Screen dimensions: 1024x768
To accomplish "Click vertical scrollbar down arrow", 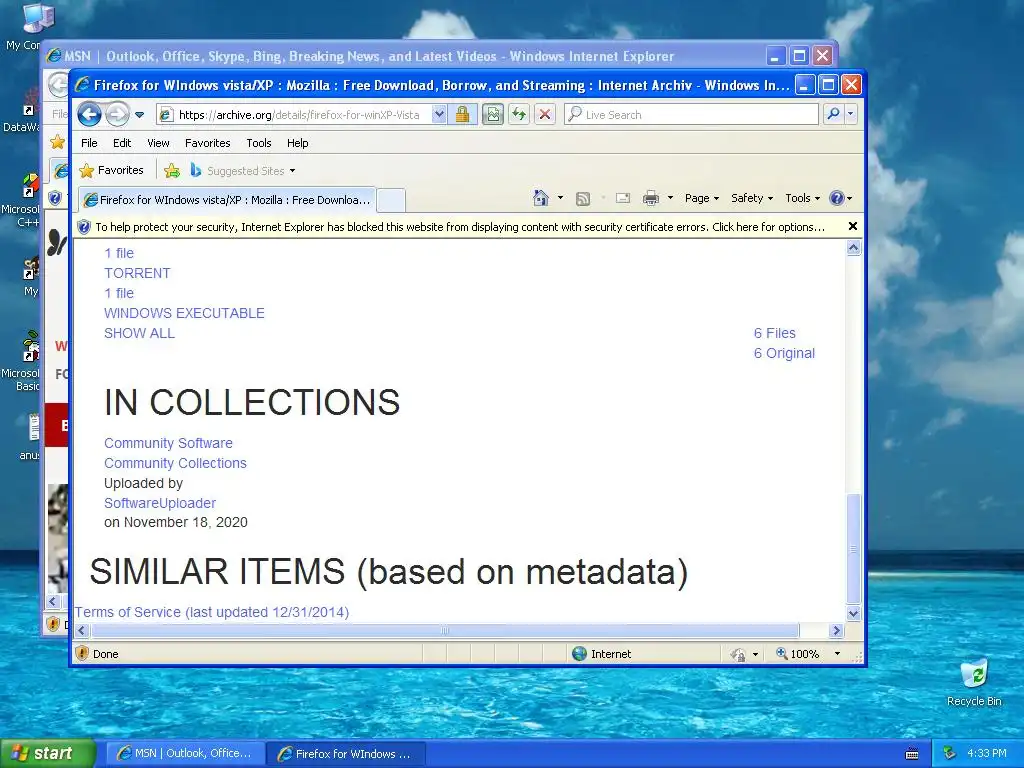I will pyautogui.click(x=854, y=613).
